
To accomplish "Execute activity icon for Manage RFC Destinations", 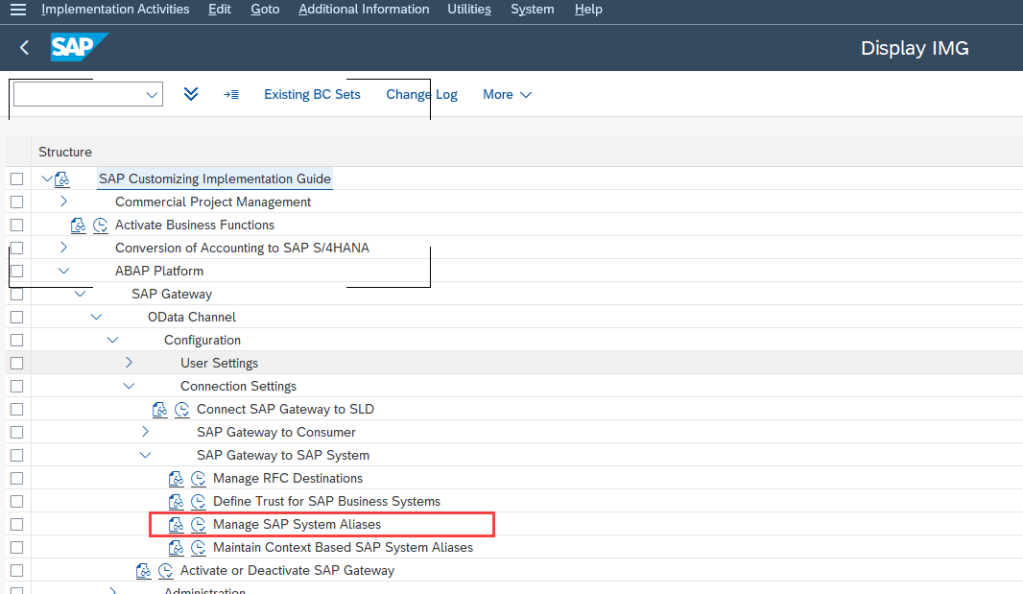I will [x=199, y=478].
